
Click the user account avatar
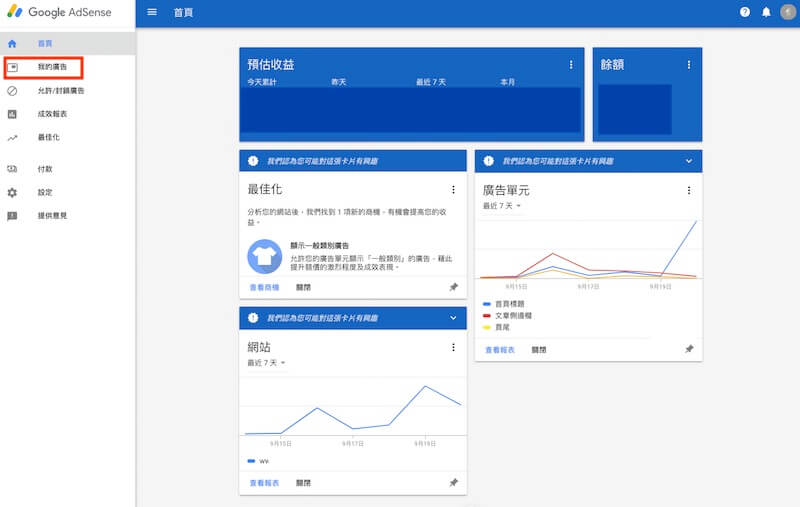(x=788, y=12)
